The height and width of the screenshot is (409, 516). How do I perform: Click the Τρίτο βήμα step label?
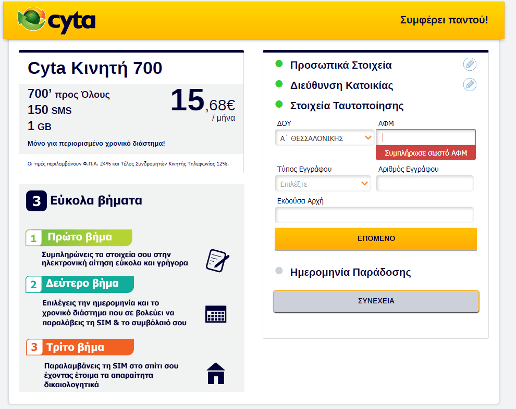tap(80, 347)
